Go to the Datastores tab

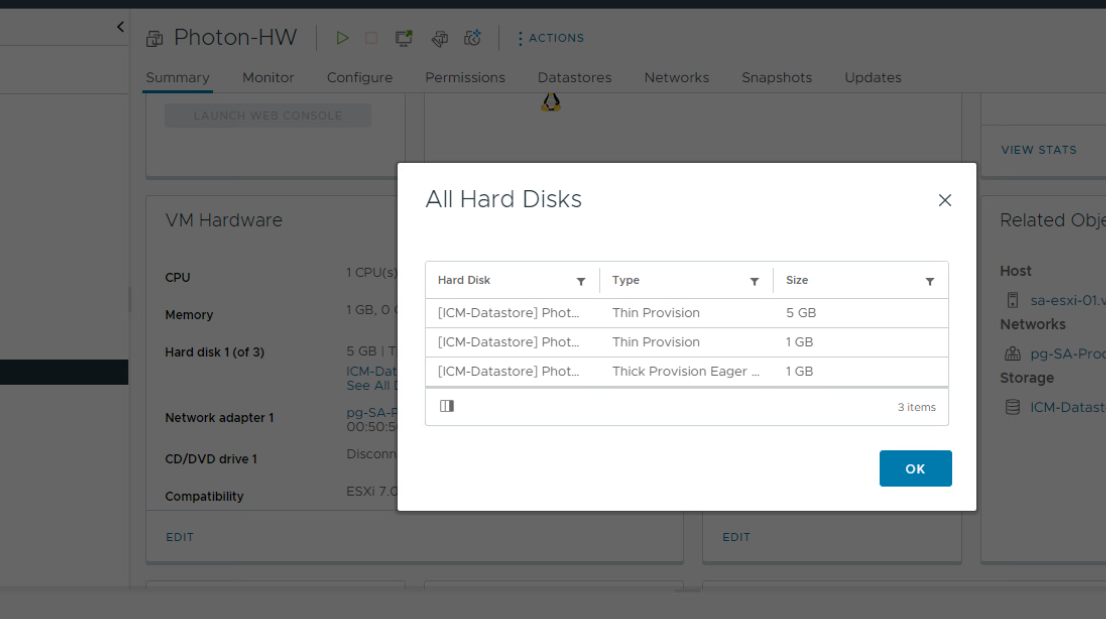574,78
